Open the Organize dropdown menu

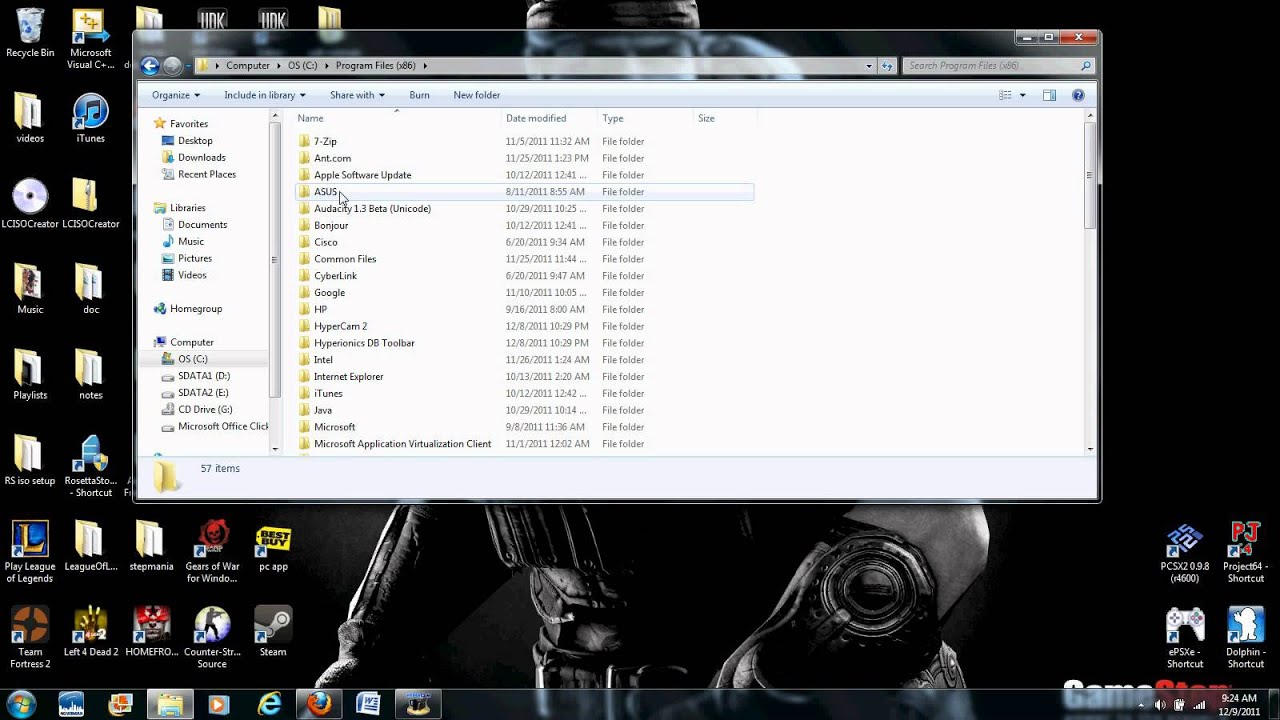pos(176,95)
